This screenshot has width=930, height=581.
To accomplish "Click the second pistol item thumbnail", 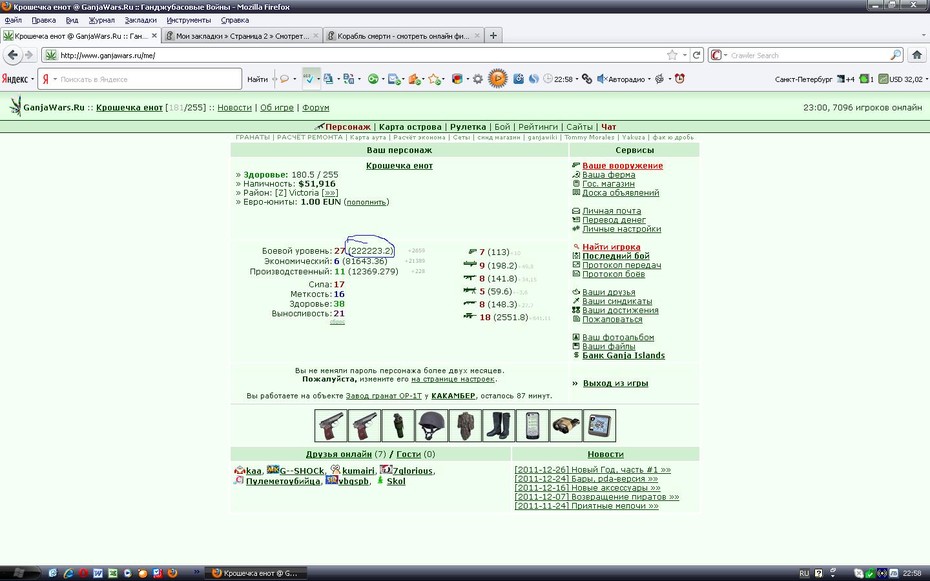I will point(364,426).
